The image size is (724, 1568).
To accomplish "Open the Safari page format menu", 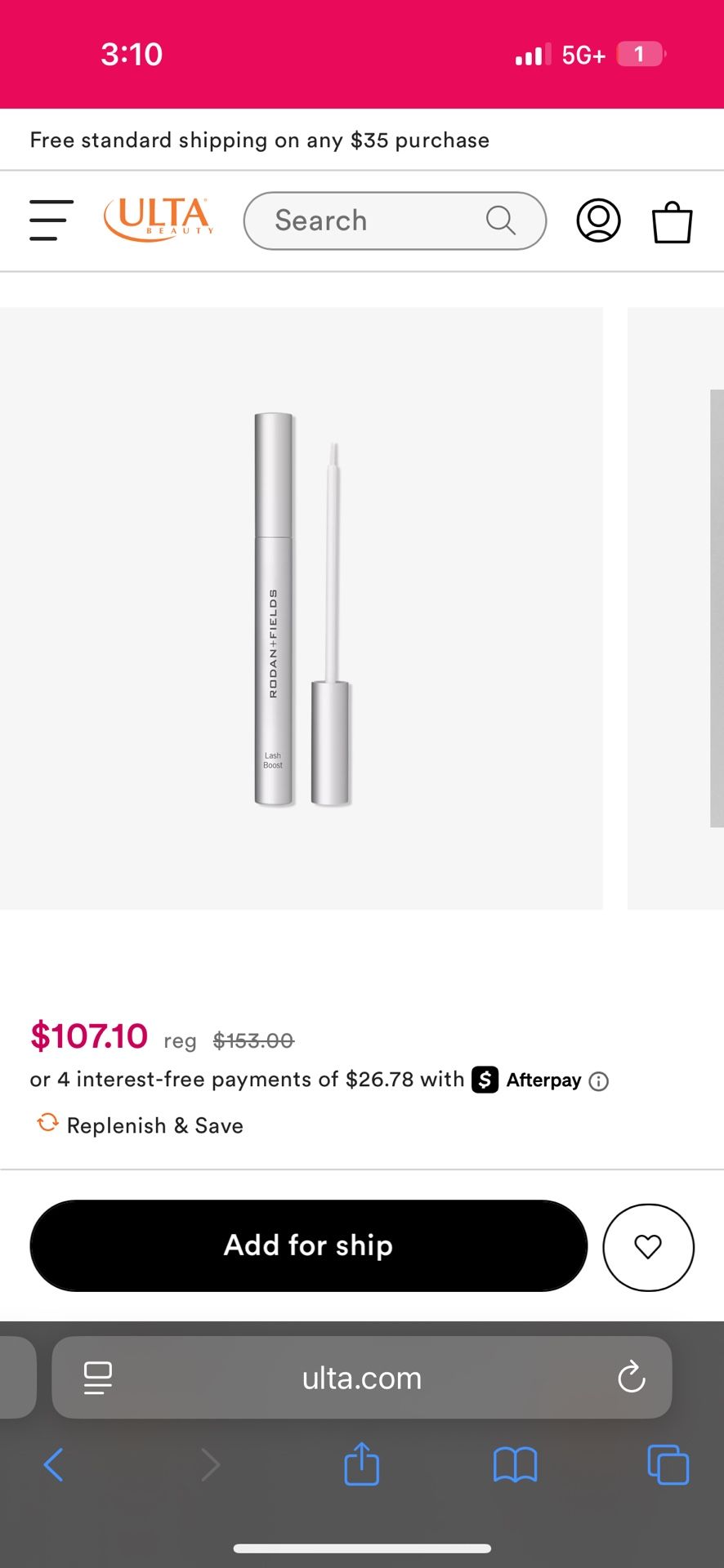I will 98,1378.
